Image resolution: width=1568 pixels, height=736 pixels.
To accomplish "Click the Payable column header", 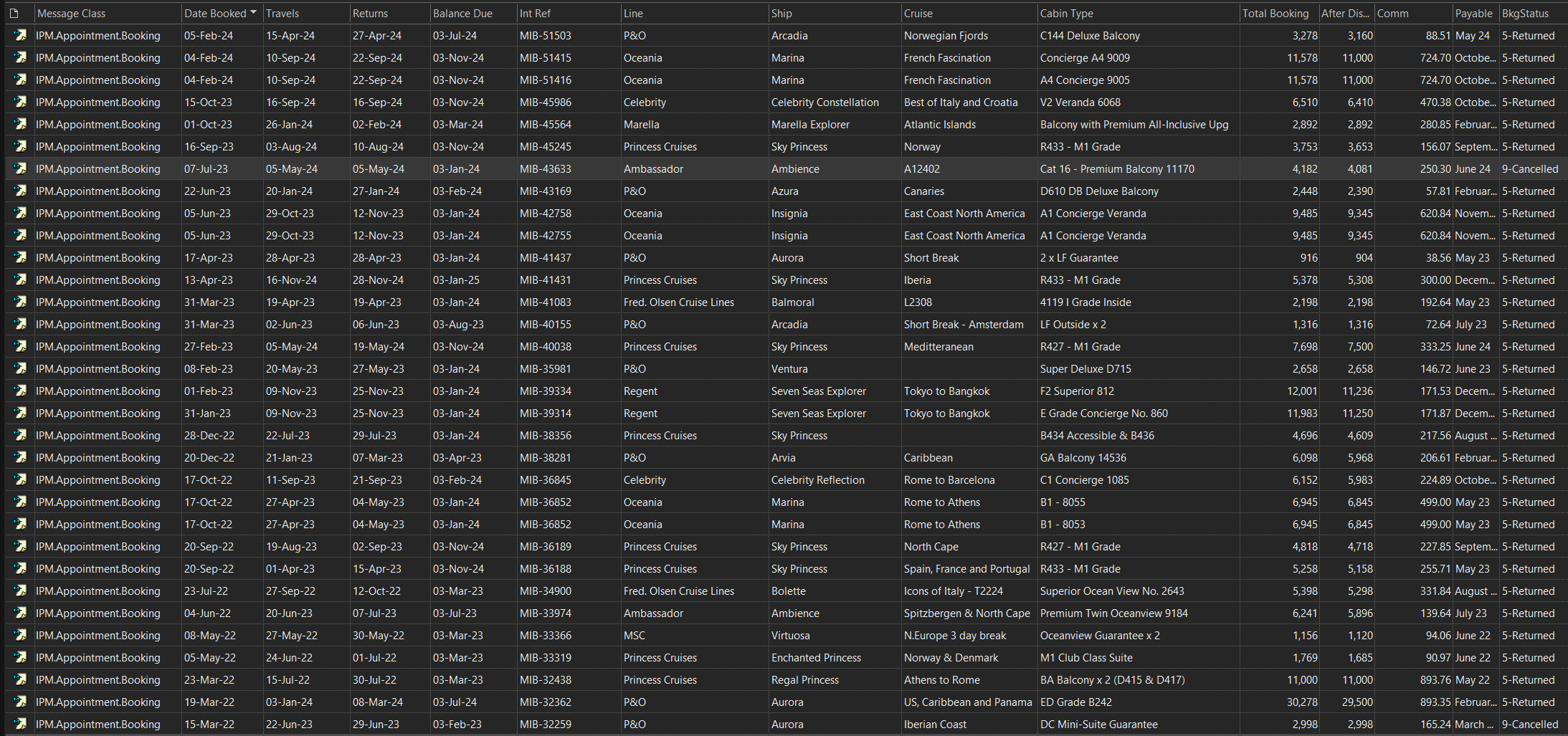I will pos(1474,13).
